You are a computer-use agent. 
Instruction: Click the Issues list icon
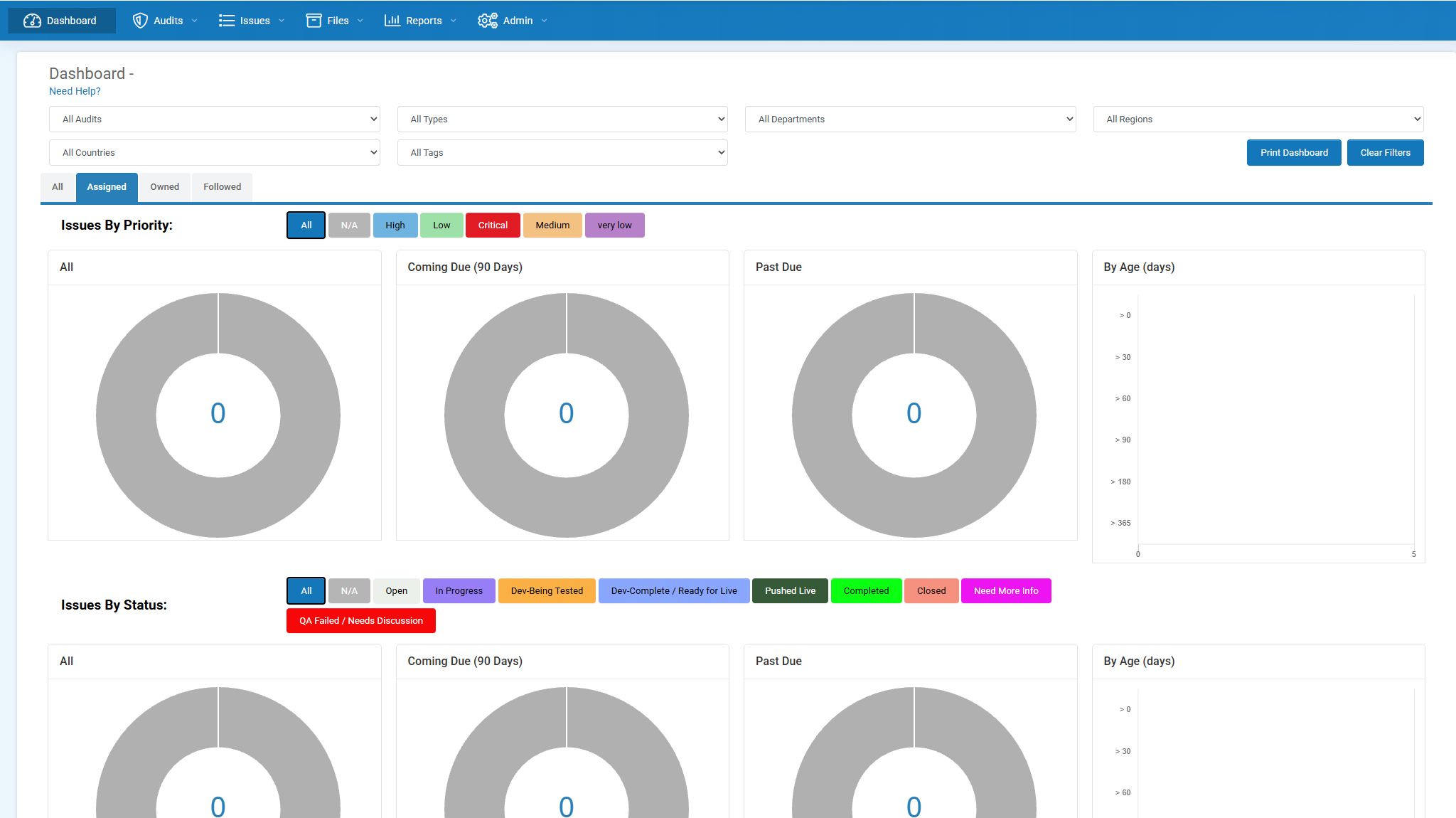[227, 21]
